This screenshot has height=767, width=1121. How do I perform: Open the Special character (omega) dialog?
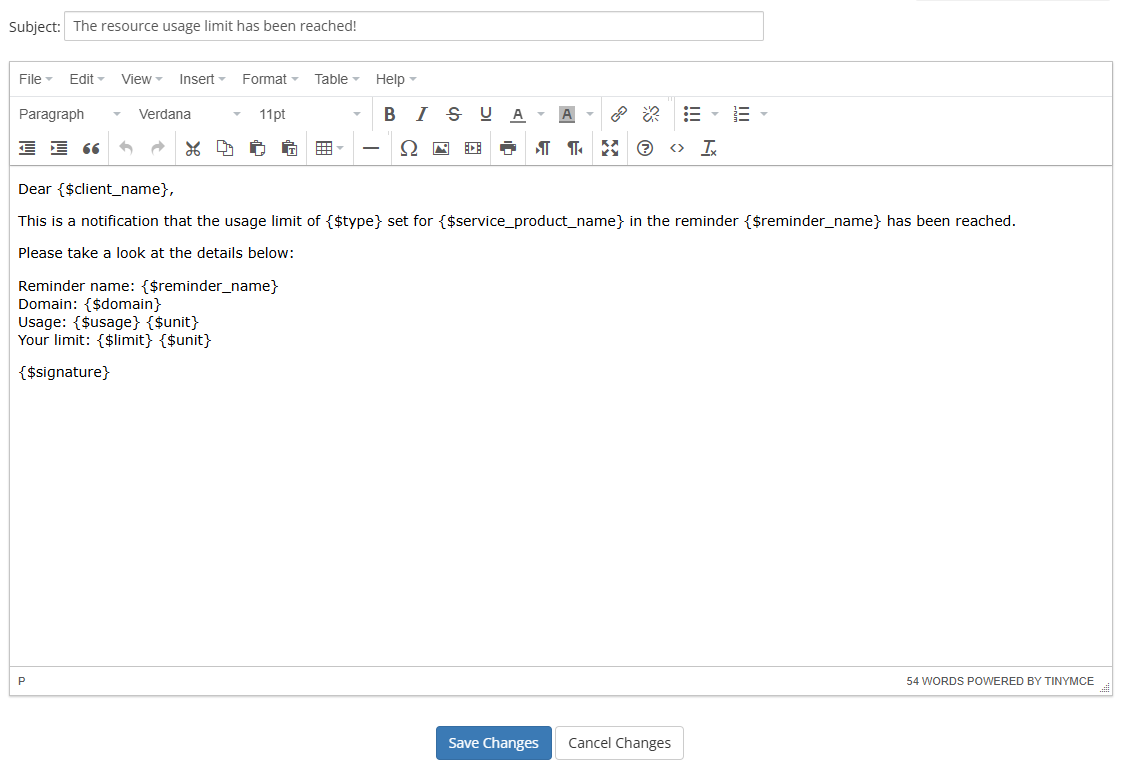click(409, 148)
